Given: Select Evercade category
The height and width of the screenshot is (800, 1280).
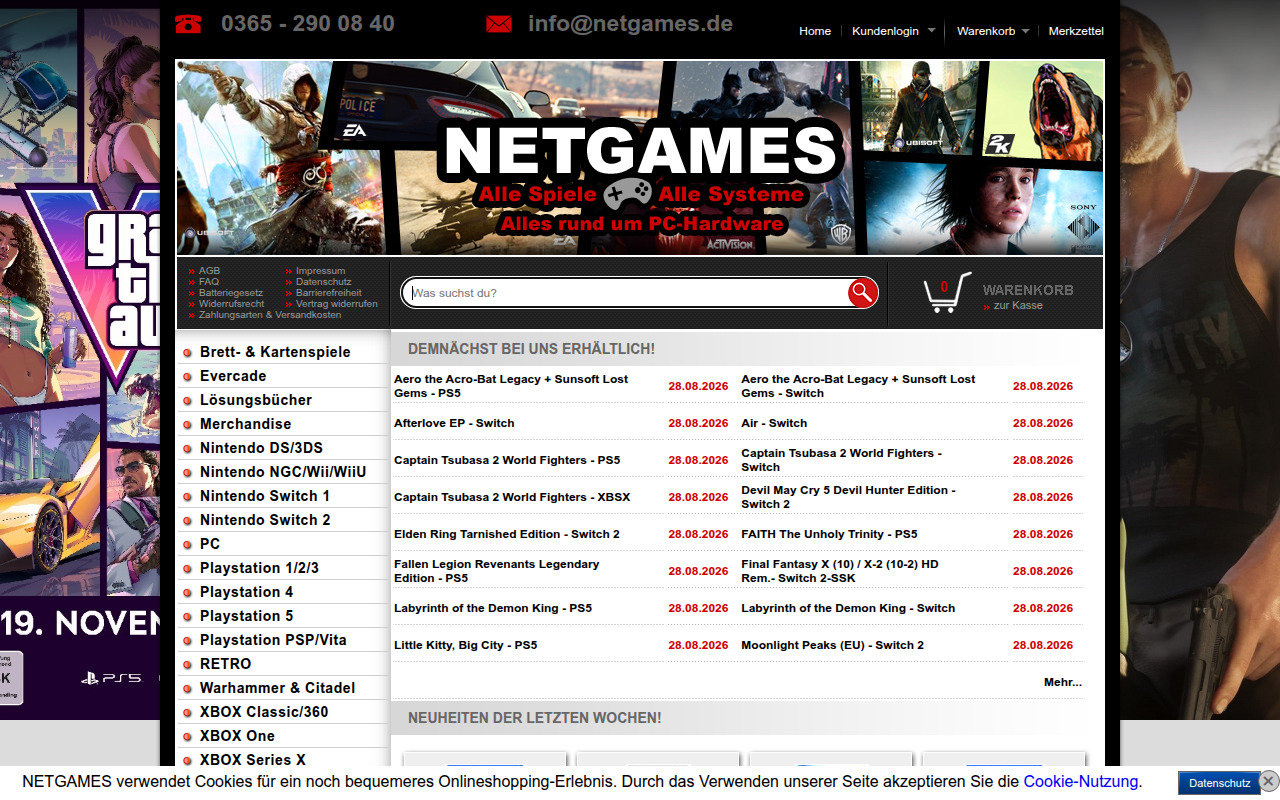Looking at the screenshot, I should [233, 376].
